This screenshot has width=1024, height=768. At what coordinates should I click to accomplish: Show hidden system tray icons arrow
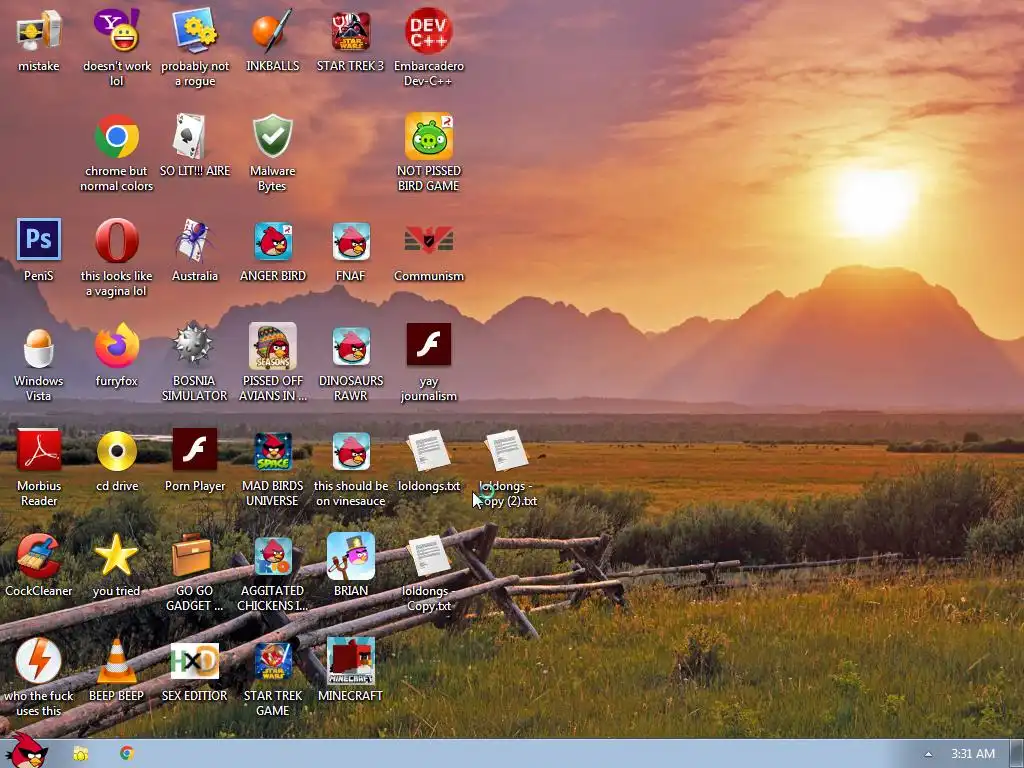(x=928, y=754)
